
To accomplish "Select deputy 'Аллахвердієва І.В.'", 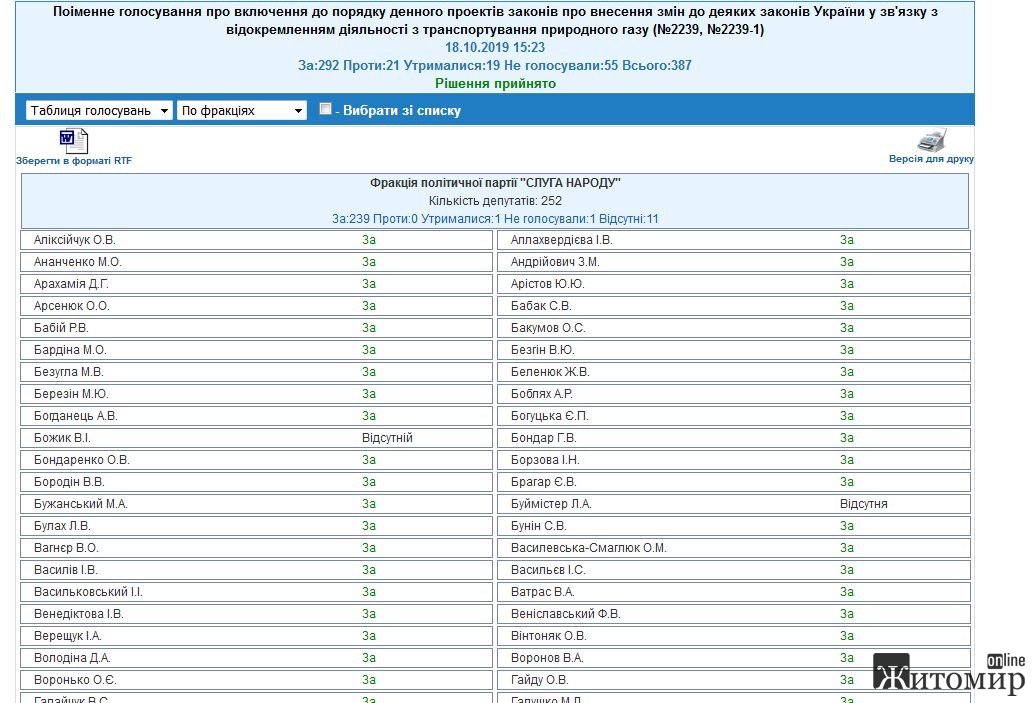I will pyautogui.click(x=561, y=240).
